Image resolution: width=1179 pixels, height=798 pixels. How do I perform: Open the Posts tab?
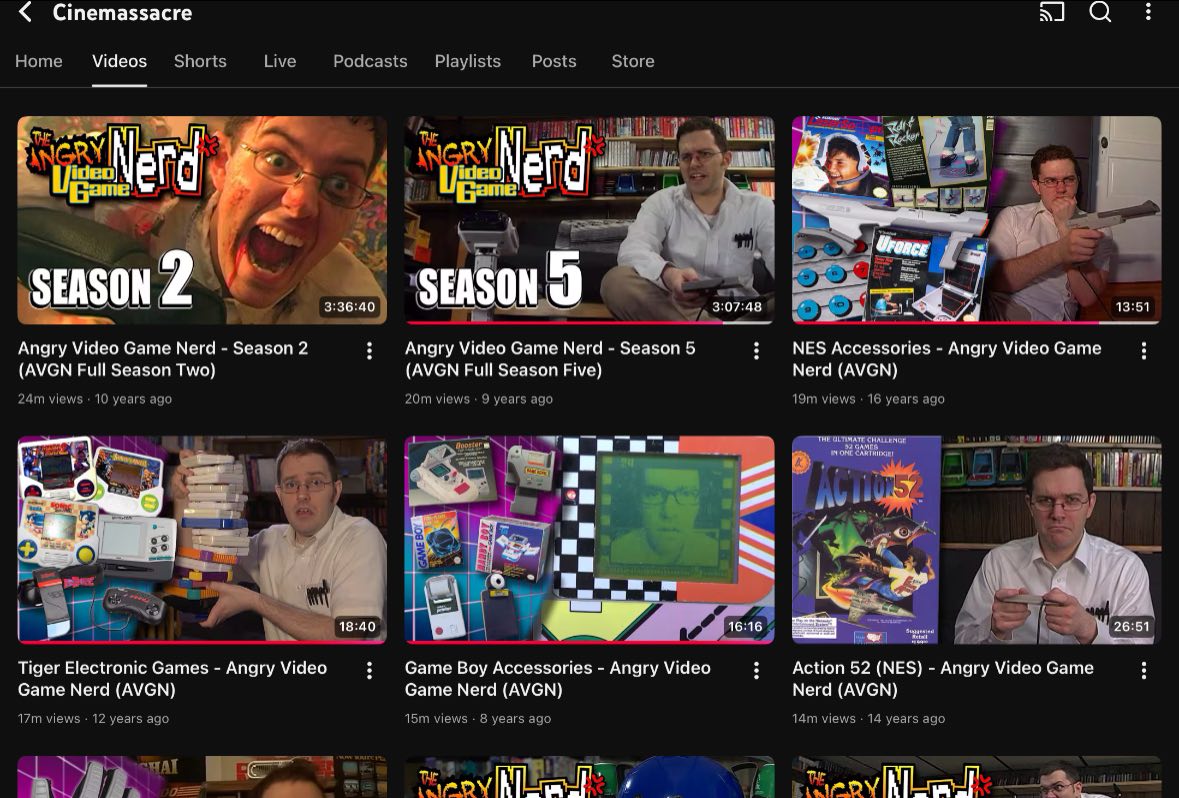pyautogui.click(x=554, y=61)
